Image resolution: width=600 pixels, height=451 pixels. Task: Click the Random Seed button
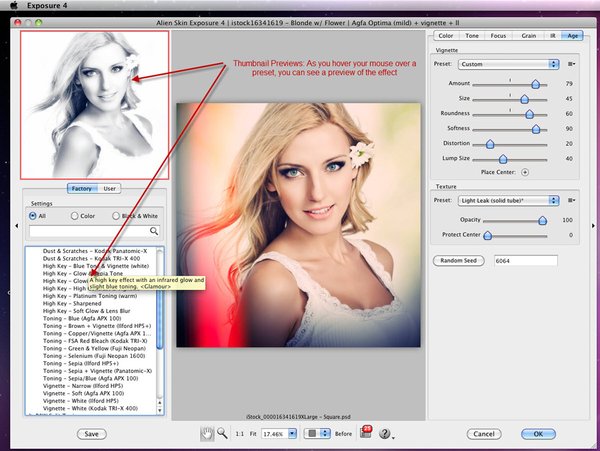point(460,261)
